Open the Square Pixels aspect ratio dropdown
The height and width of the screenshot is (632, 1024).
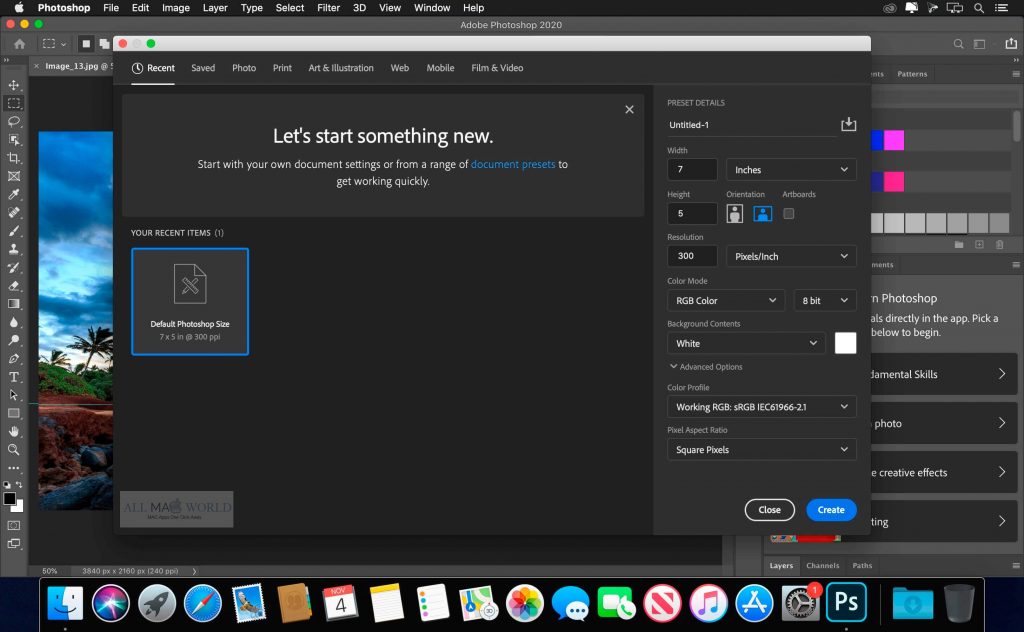pyautogui.click(x=761, y=450)
